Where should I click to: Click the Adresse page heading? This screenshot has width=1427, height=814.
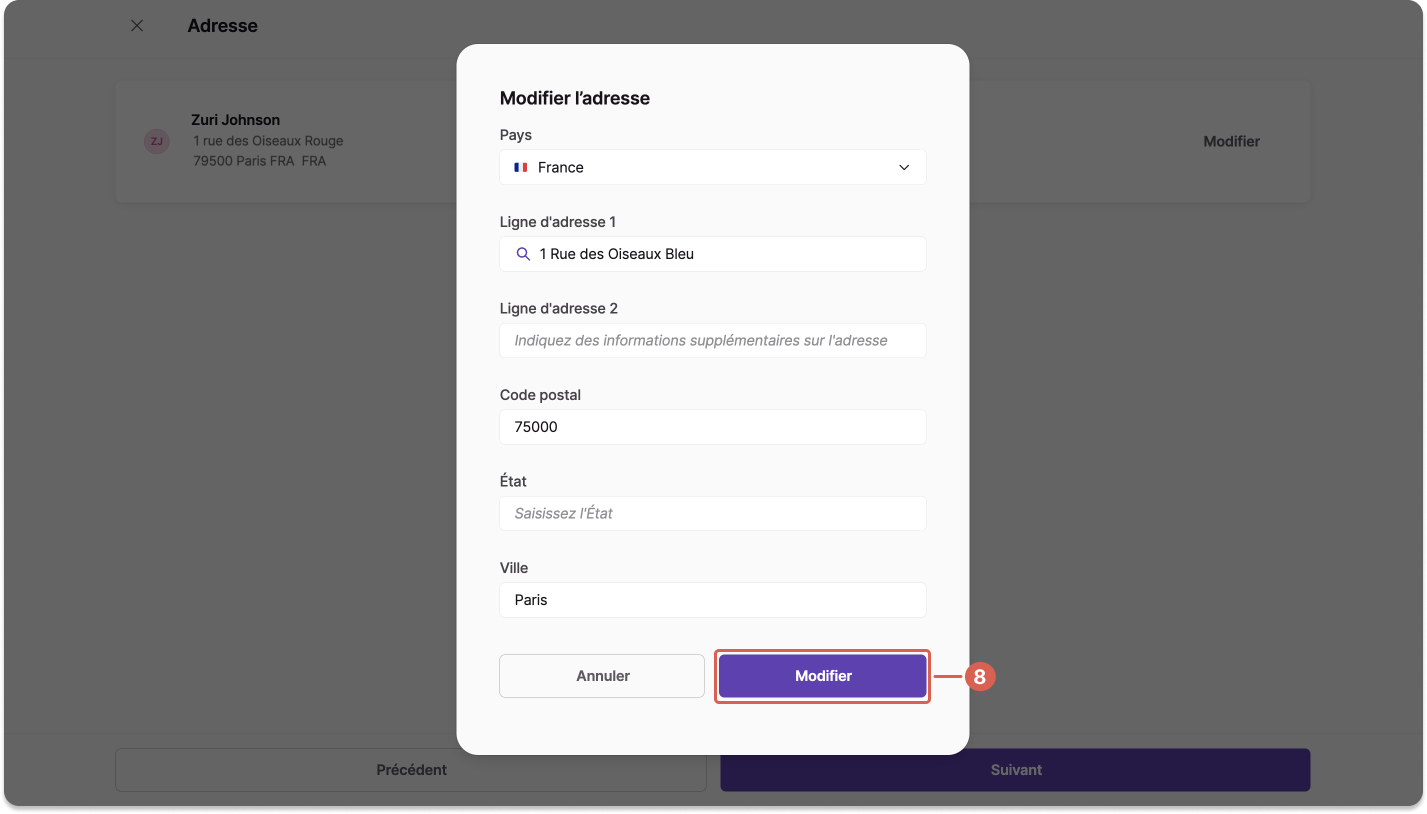click(x=223, y=26)
